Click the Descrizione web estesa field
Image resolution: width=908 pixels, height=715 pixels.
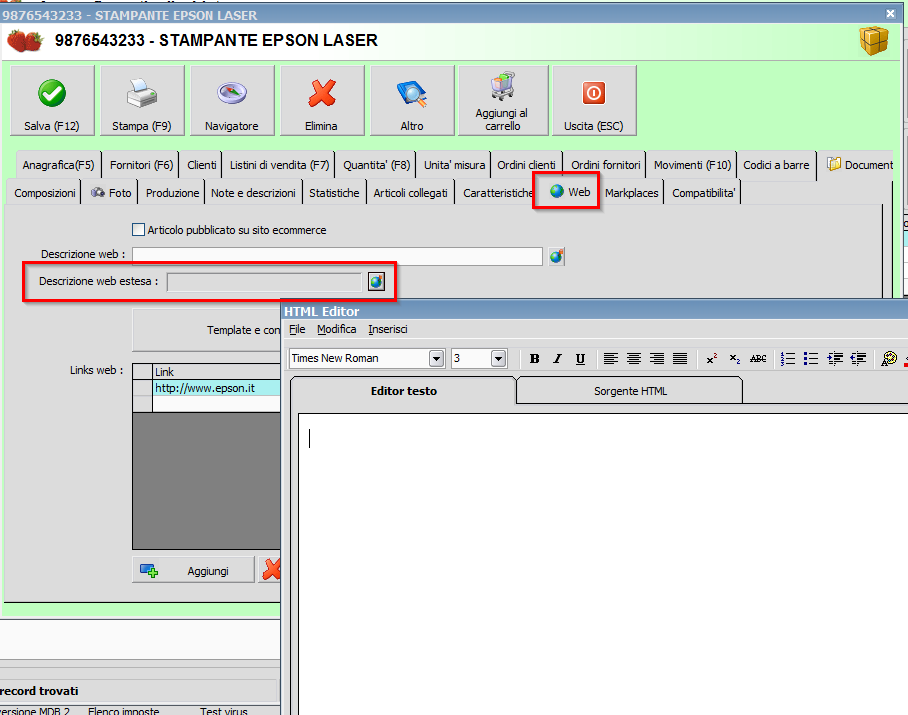[264, 282]
